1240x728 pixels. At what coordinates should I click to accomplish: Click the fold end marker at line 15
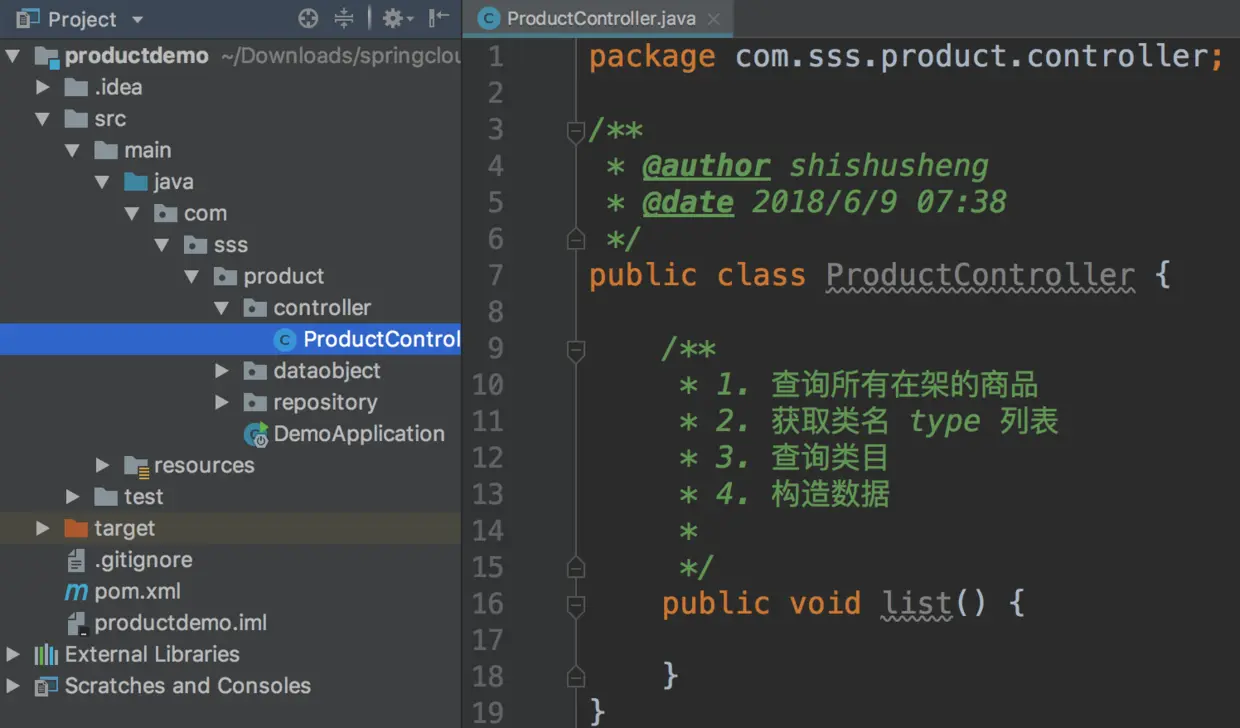pyautogui.click(x=575, y=568)
